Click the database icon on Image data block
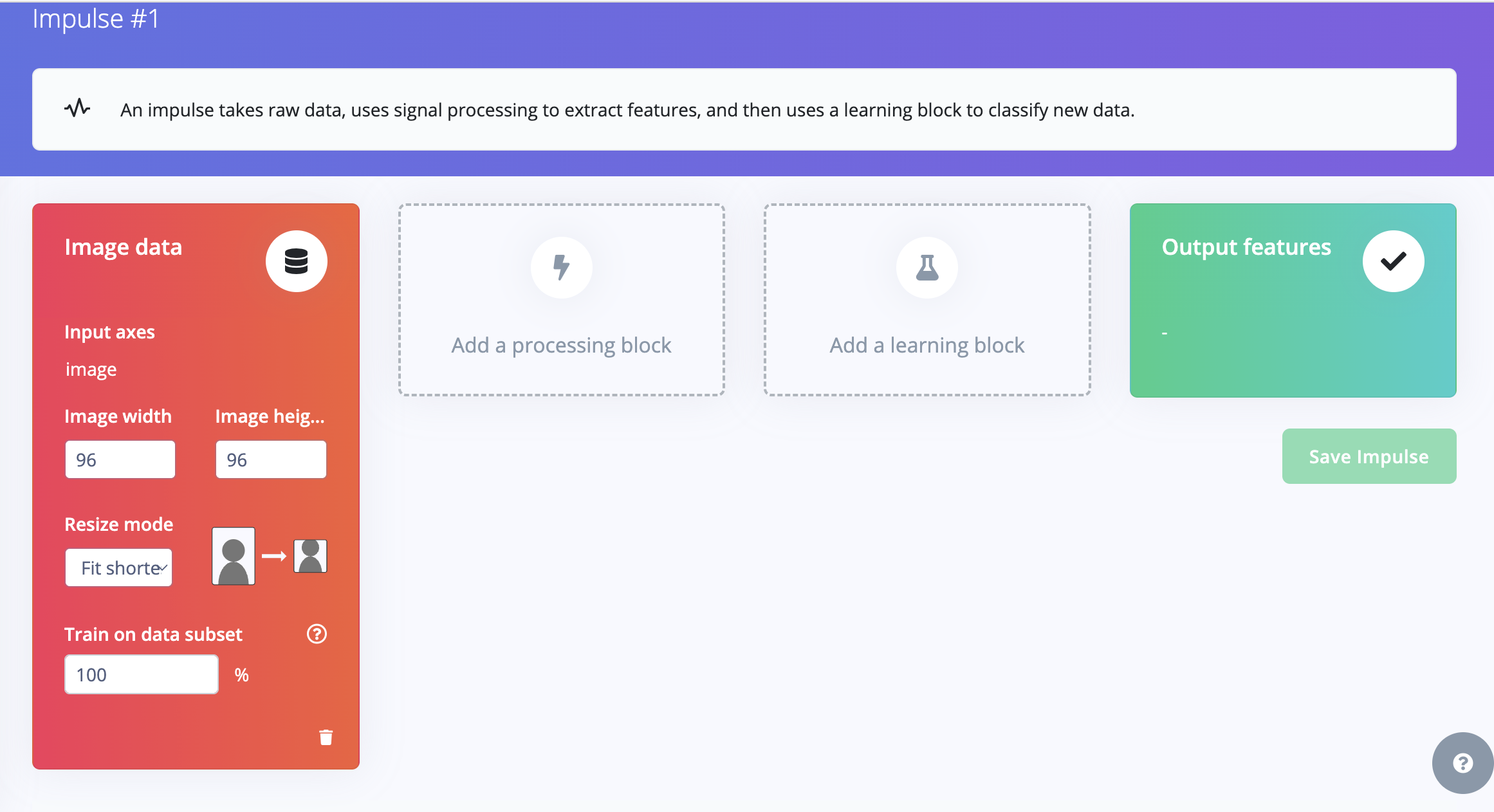This screenshot has height=812, width=1494. pos(296,261)
